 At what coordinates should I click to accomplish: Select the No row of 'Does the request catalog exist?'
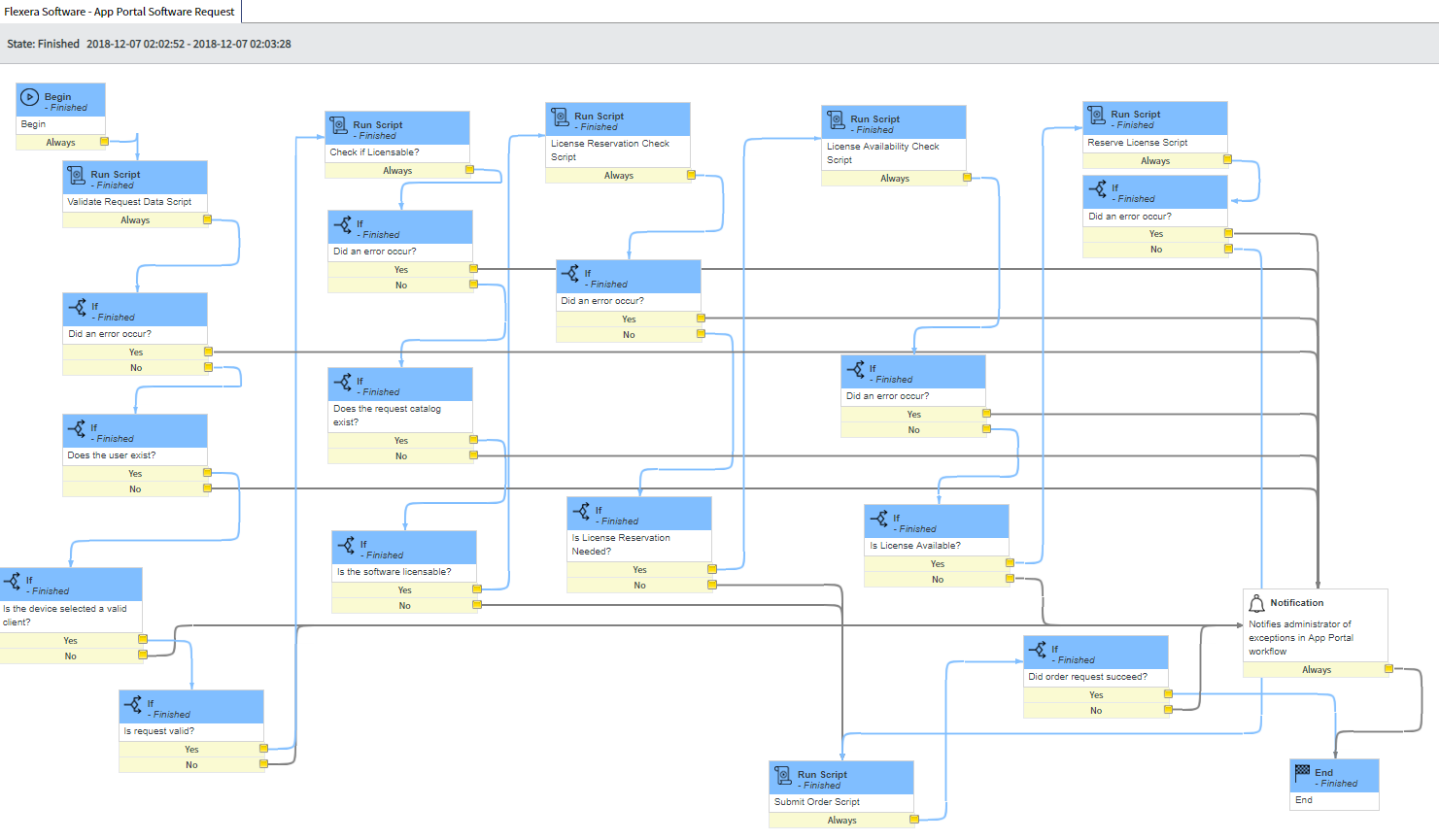(x=400, y=455)
